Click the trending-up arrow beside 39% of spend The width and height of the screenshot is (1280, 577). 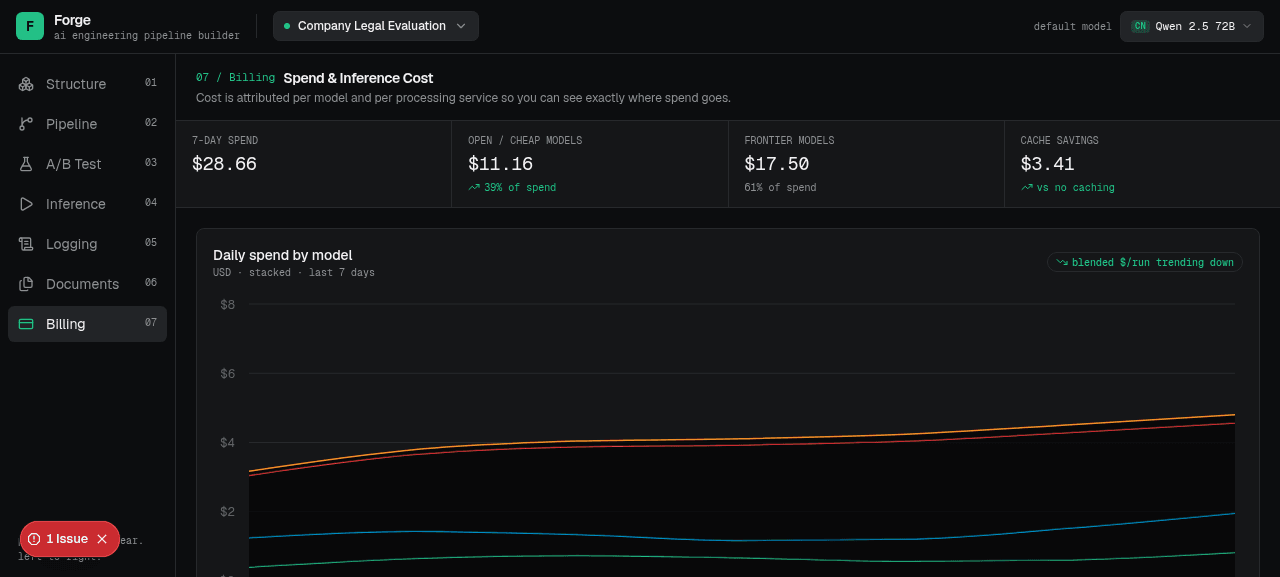[474, 187]
